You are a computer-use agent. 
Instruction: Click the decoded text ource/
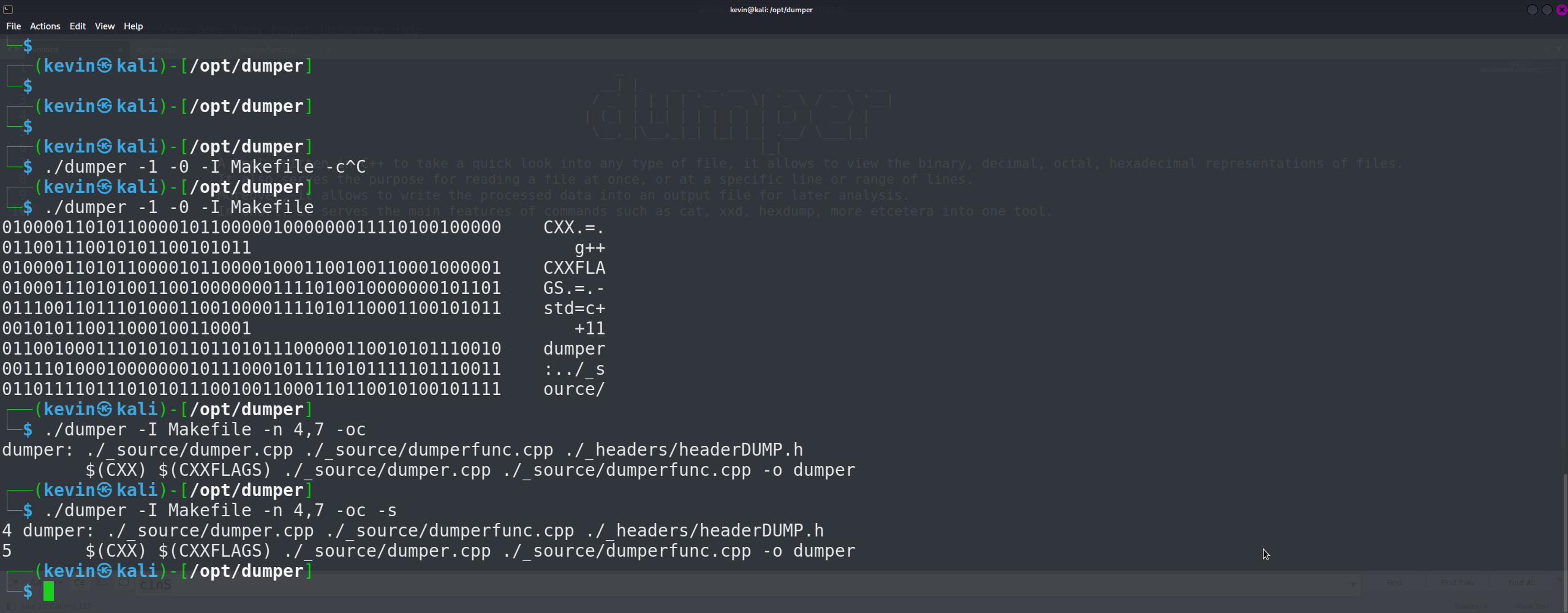(x=574, y=389)
